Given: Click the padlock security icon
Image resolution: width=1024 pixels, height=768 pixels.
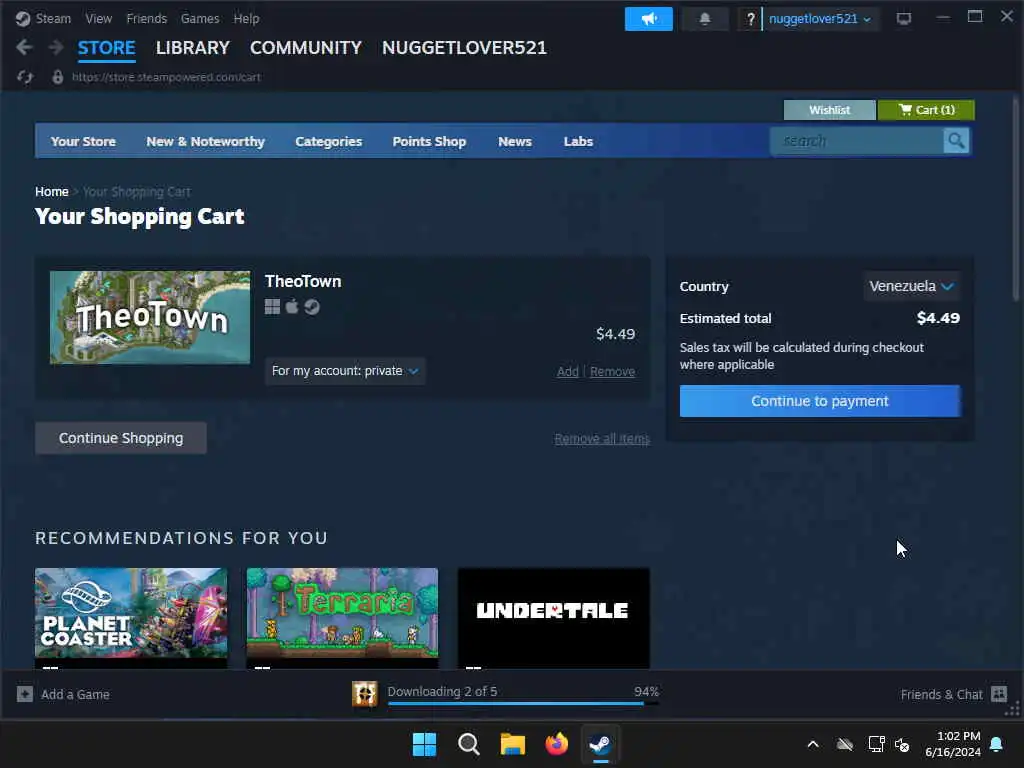Looking at the screenshot, I should pyautogui.click(x=57, y=77).
